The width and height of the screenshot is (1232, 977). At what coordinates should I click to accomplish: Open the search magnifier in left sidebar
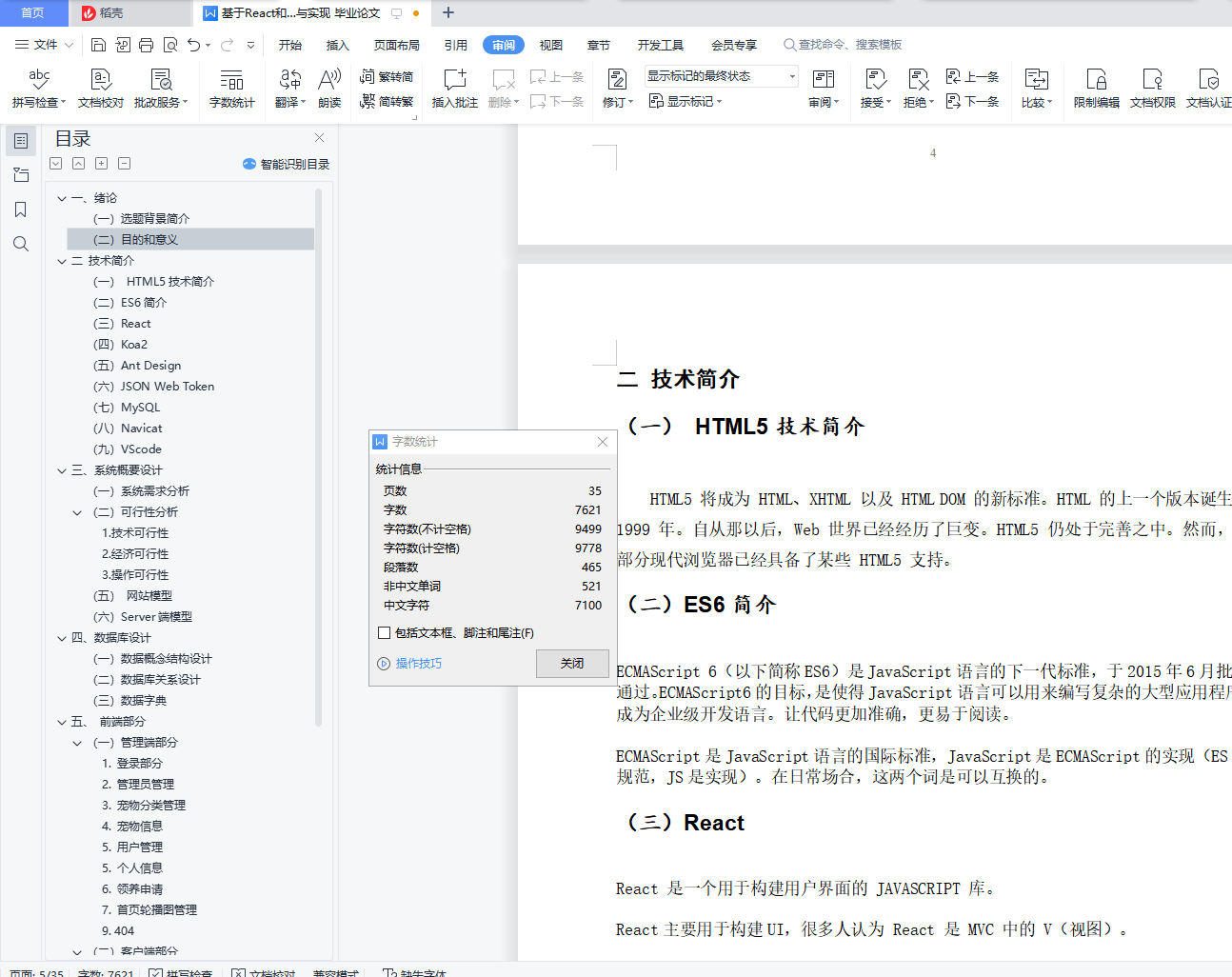(21, 244)
